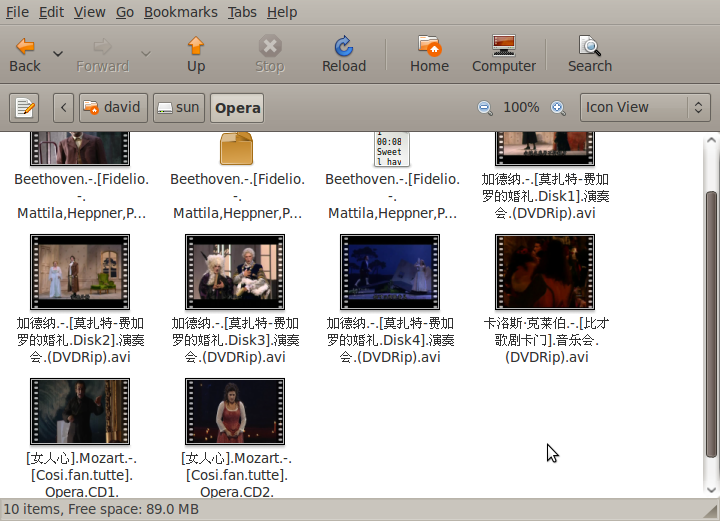Open the Bookmarks menu
This screenshot has width=720, height=521.
click(181, 12)
